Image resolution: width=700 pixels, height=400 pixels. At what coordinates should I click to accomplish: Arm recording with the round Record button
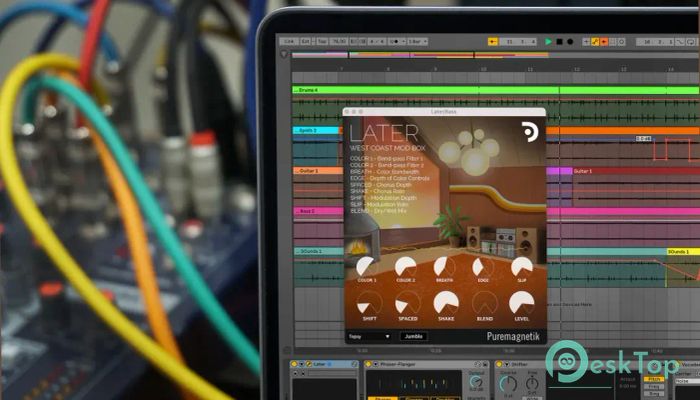(x=570, y=42)
